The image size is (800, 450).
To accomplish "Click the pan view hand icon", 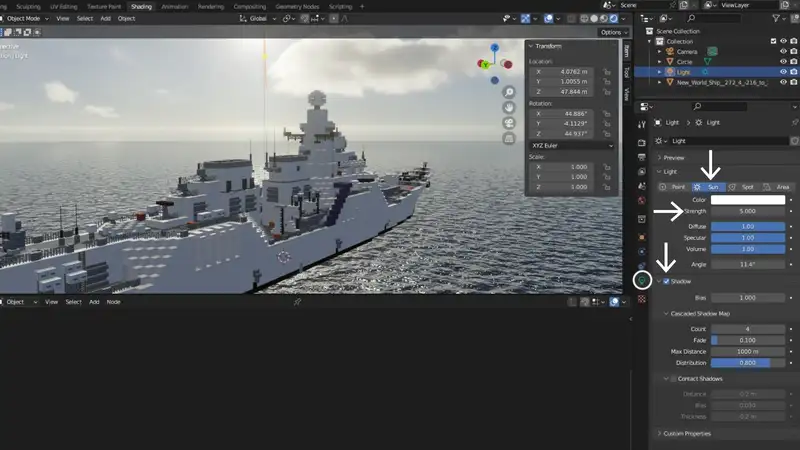I will click(509, 107).
